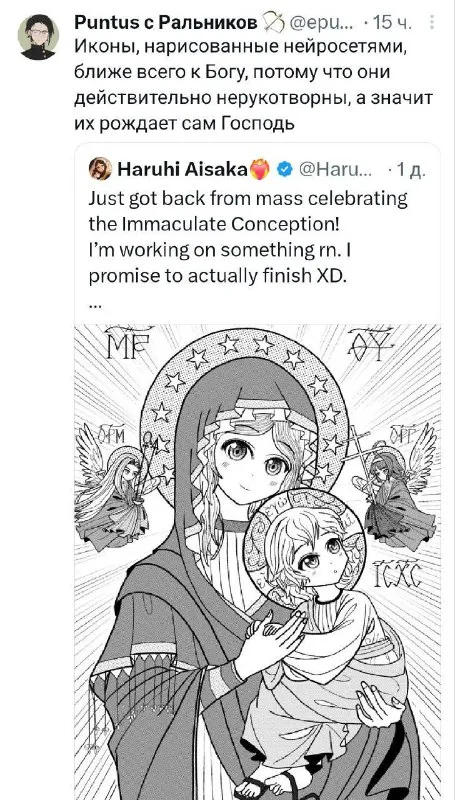Open Haruhi Aisaka's small profile avatar
This screenshot has height=800, width=455.
tap(100, 168)
